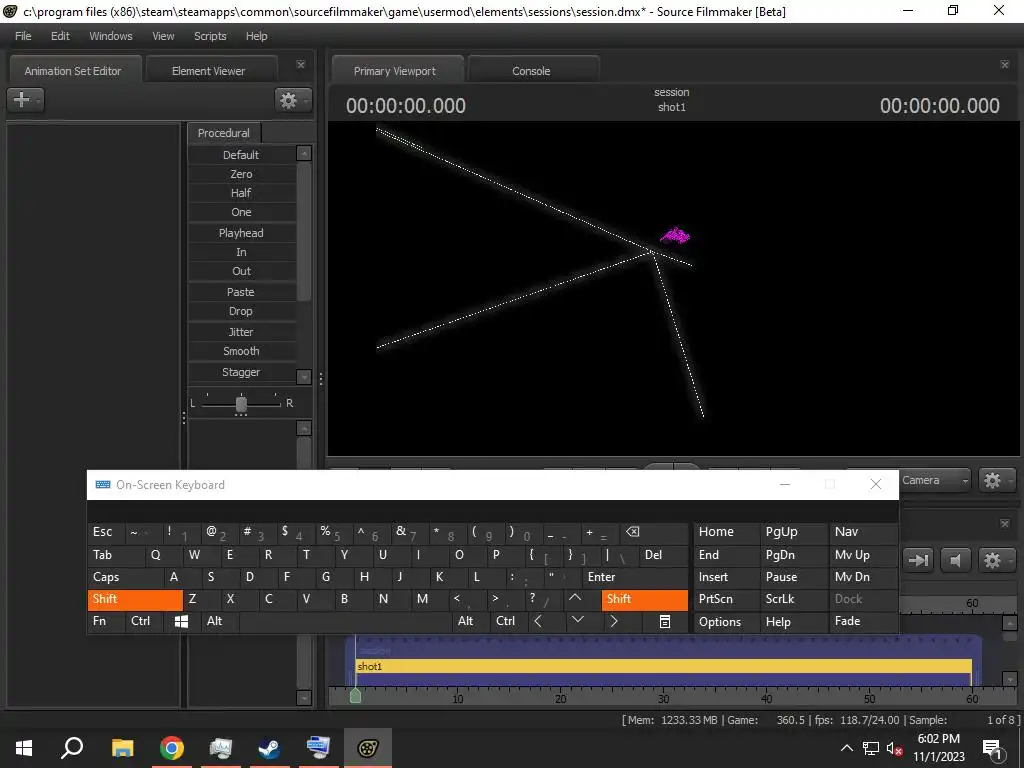
Task: Click the add animation set plus button
Action: [x=25, y=99]
